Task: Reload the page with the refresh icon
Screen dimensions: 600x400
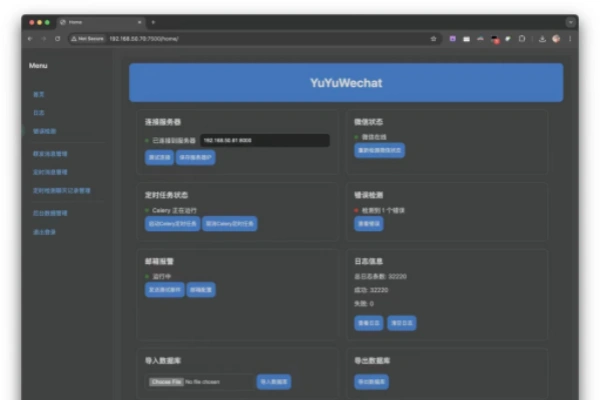Action: (57, 38)
